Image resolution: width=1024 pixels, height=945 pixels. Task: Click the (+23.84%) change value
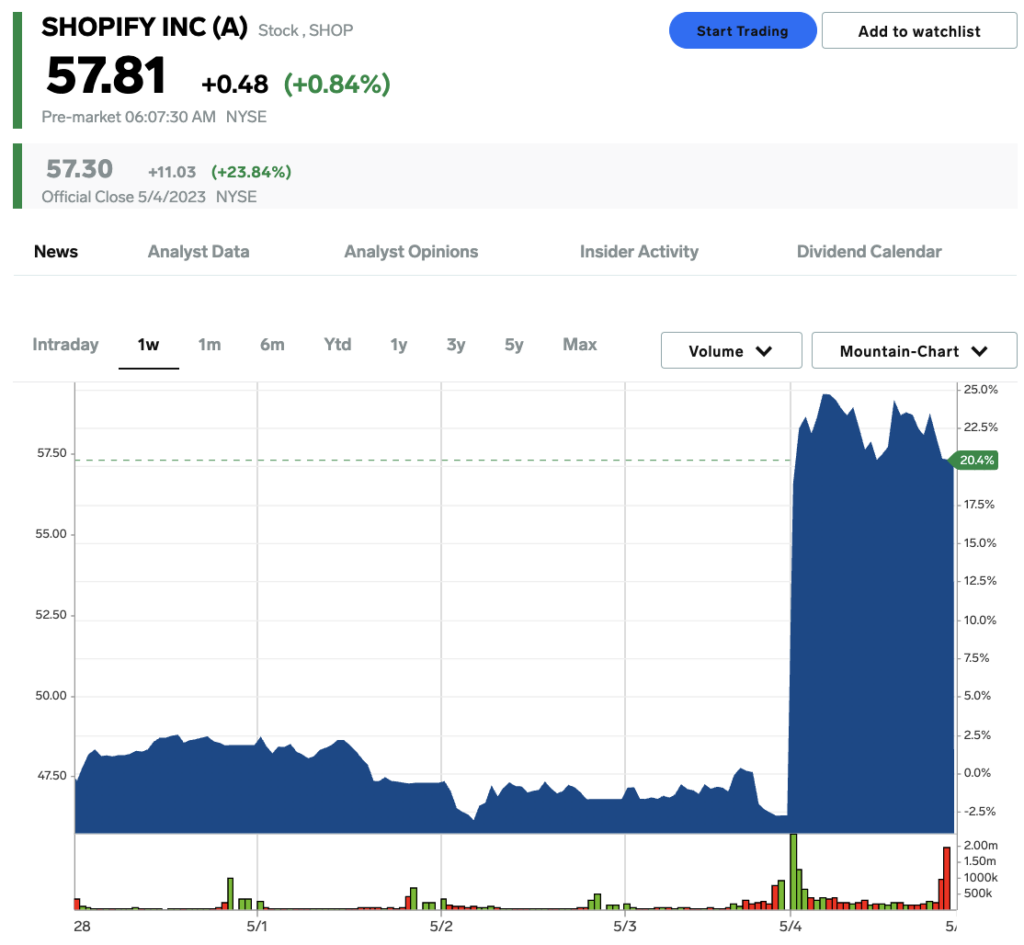point(251,172)
